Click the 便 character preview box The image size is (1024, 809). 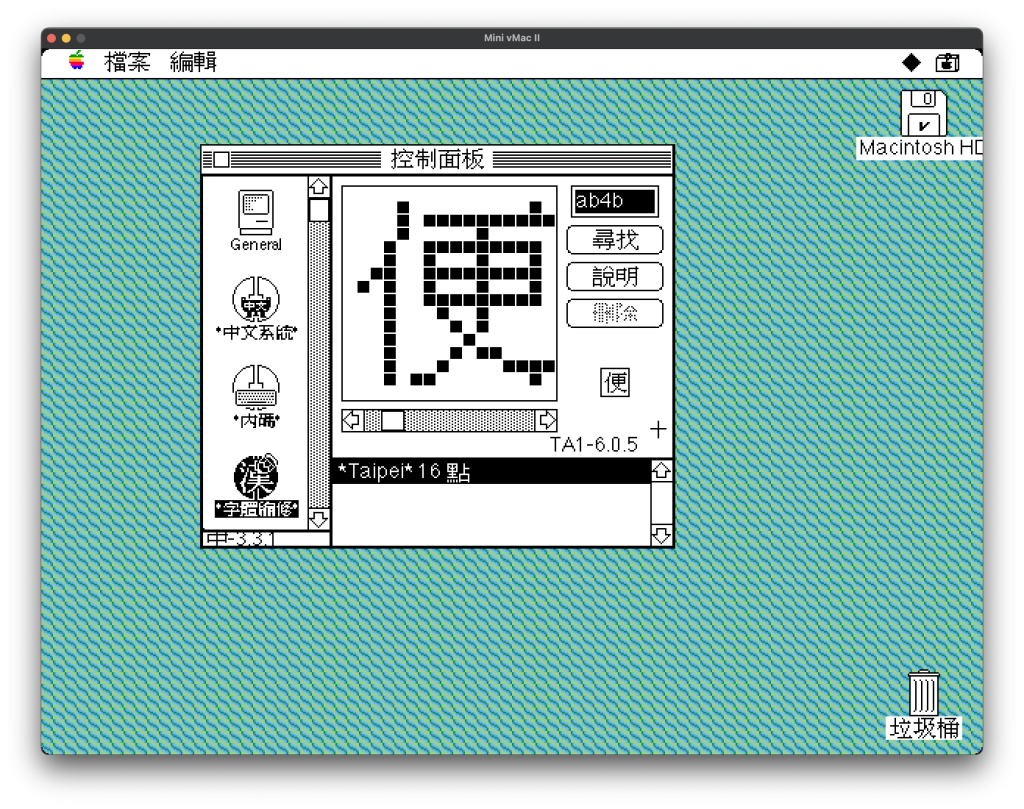click(615, 382)
